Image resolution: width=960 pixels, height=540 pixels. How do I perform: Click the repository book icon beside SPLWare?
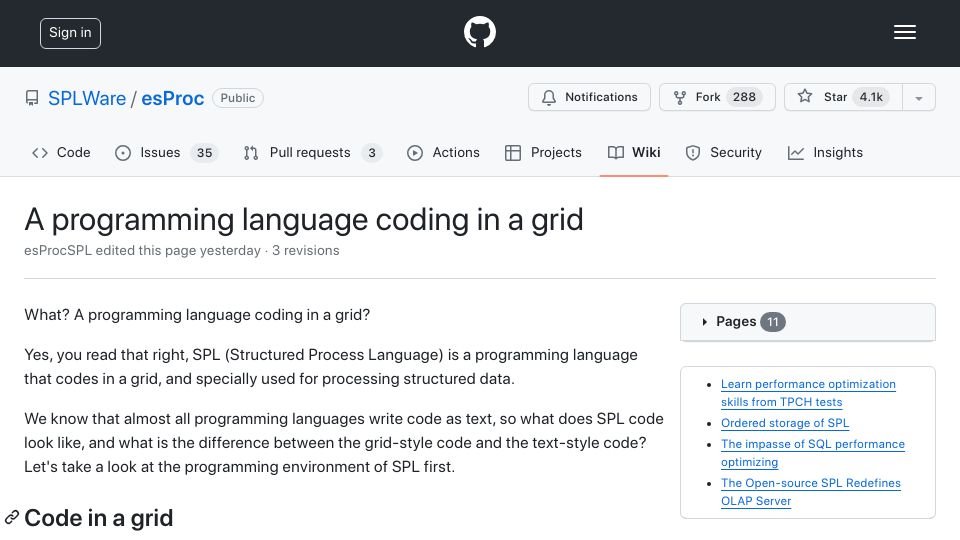[32, 98]
